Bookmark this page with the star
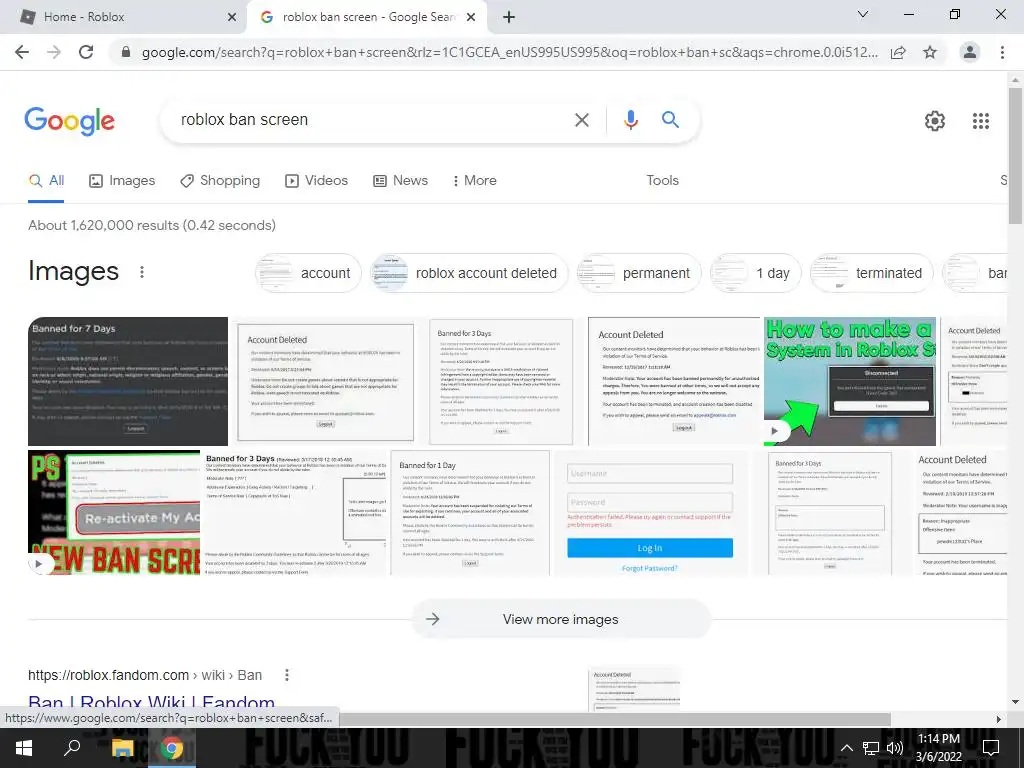This screenshot has height=768, width=1024. (930, 52)
